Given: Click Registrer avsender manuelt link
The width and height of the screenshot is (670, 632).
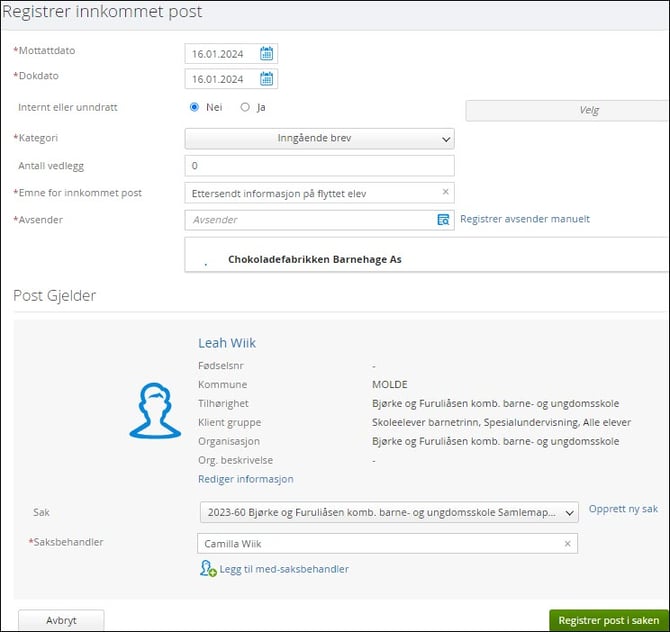Looking at the screenshot, I should tap(525, 219).
